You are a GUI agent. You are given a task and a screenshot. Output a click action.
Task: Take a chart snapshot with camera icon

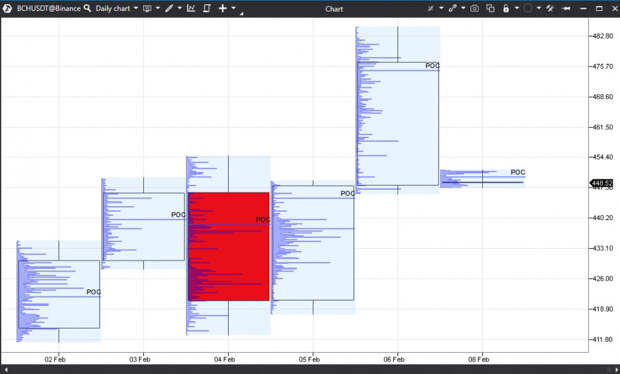pos(474,8)
